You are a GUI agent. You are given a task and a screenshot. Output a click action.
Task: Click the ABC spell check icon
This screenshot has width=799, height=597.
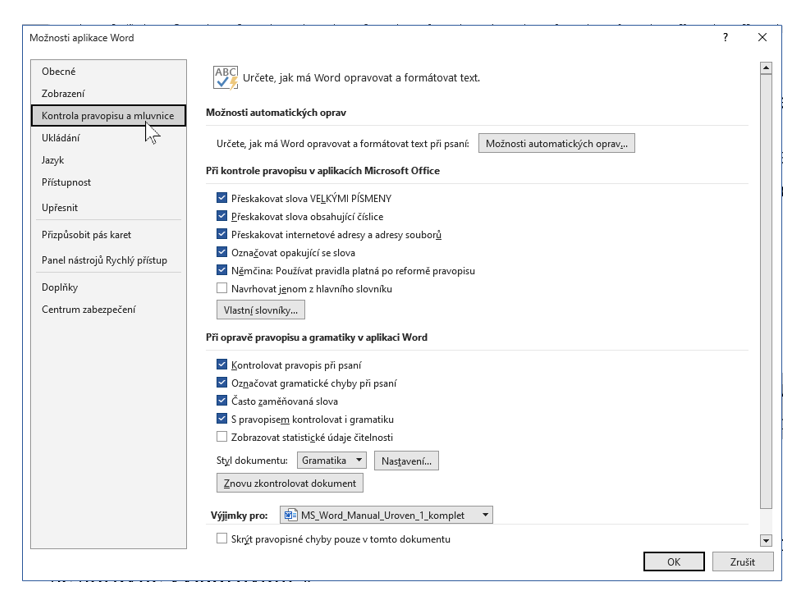click(226, 77)
